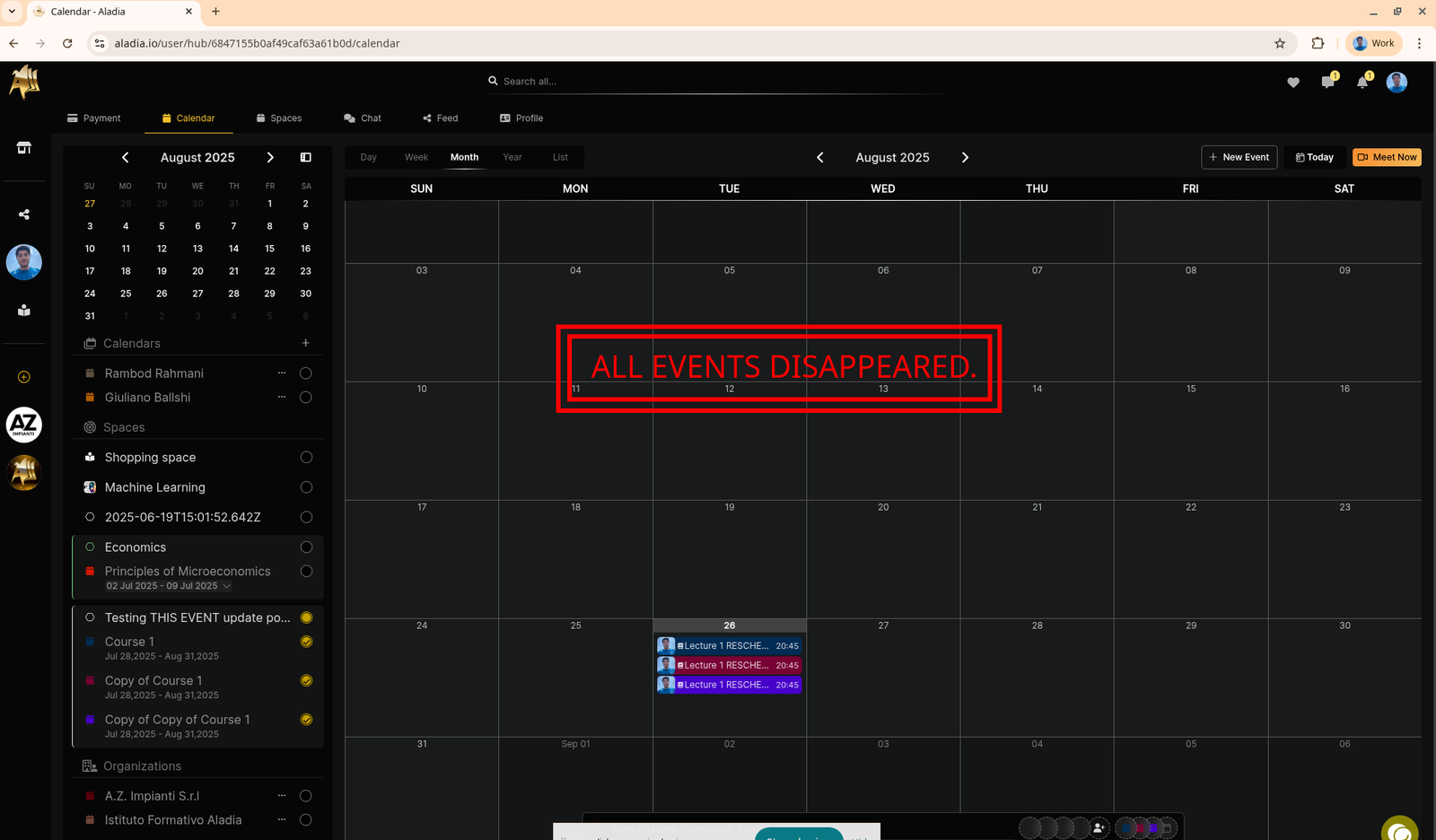Uncheck the Course 1 calendar checkbox
The height and width of the screenshot is (840, 1436).
(x=306, y=642)
